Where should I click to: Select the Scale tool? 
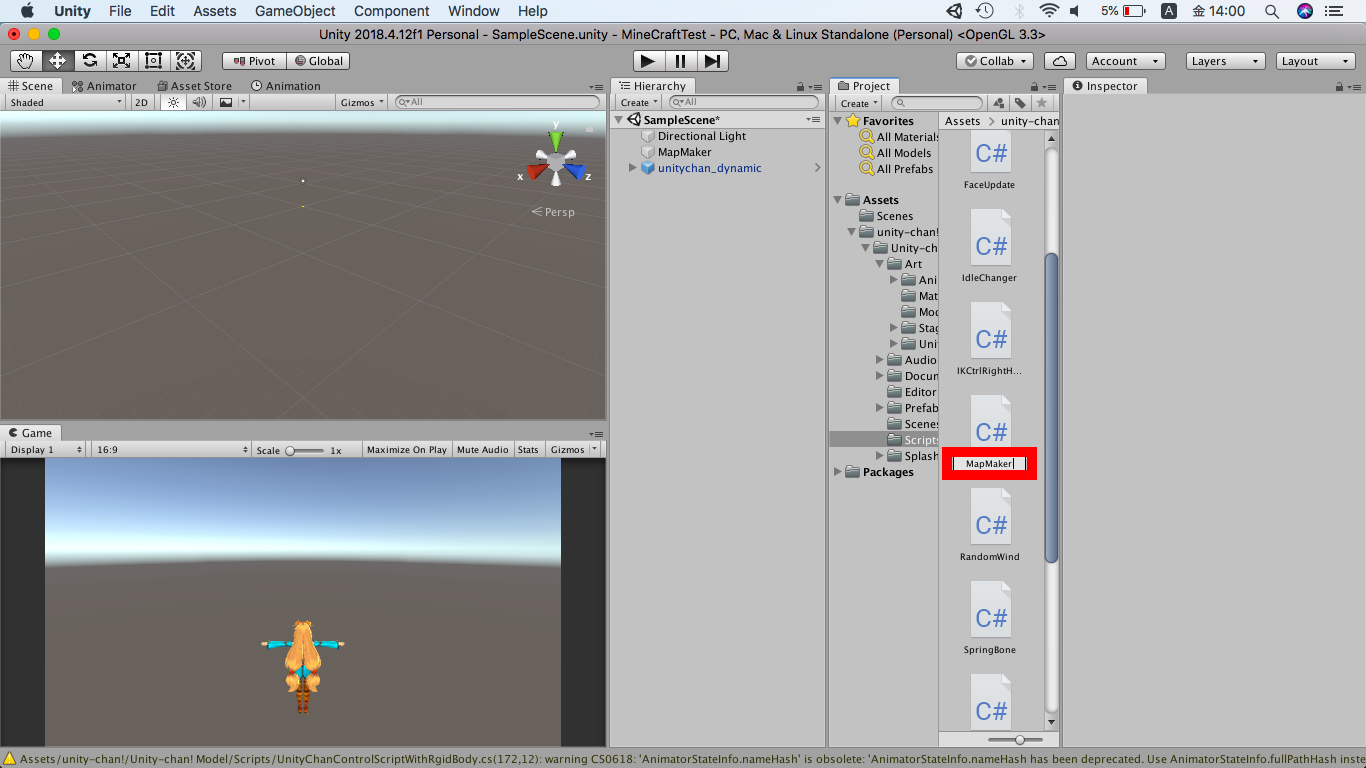(121, 61)
